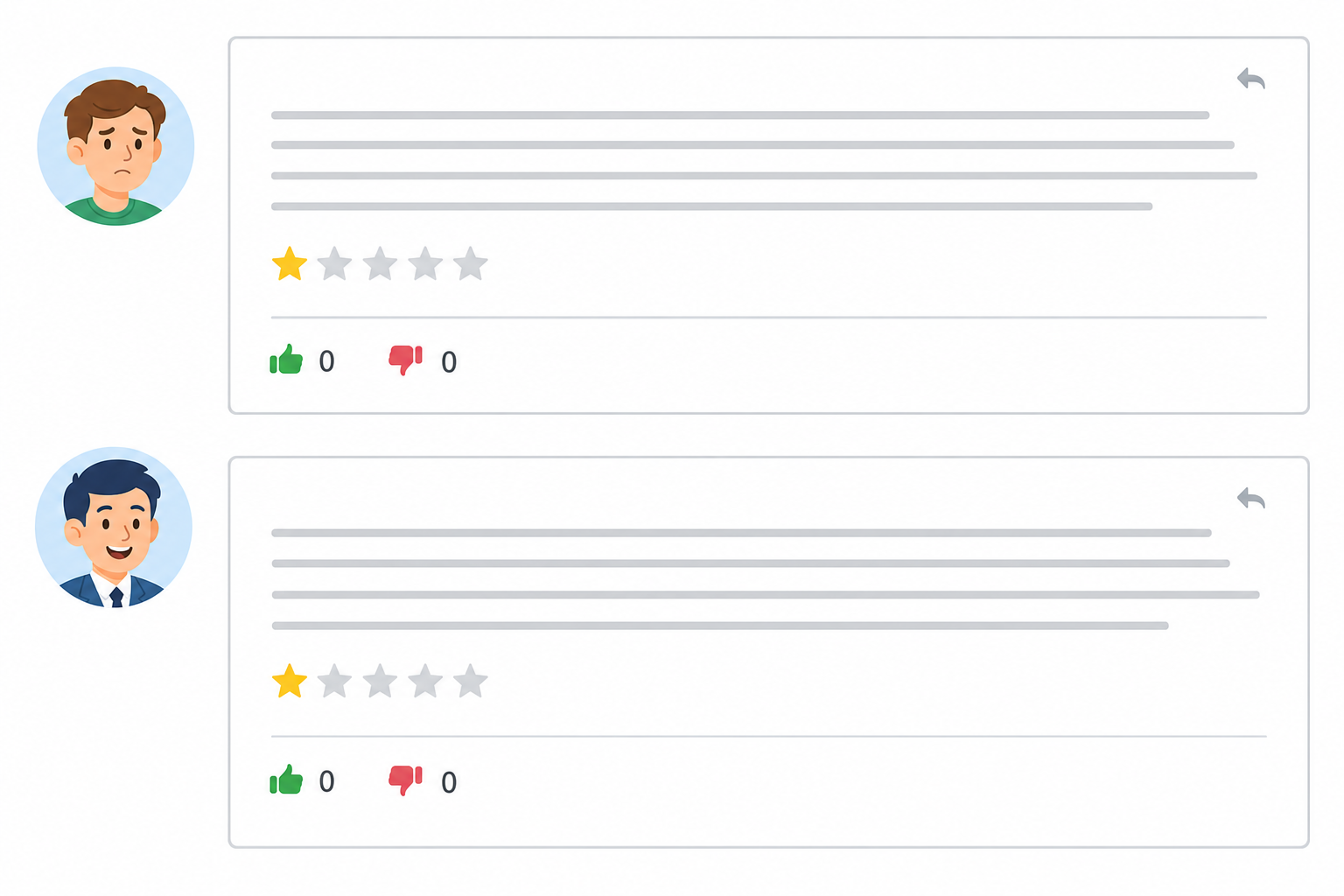Set bottom review rating to two stars
The image size is (1344, 896).
[334, 681]
